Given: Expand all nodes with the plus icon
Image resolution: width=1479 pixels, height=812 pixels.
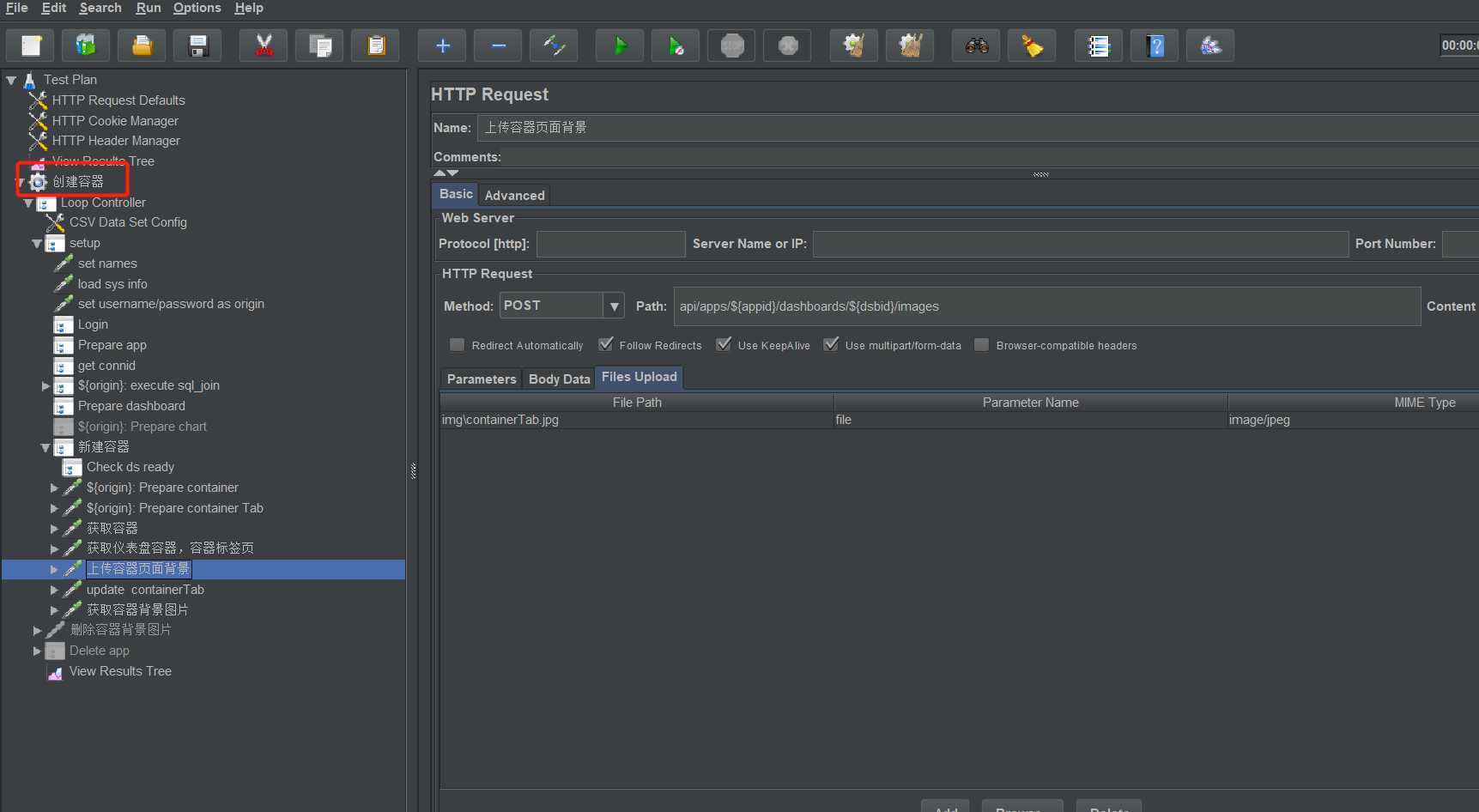Looking at the screenshot, I should tap(443, 45).
